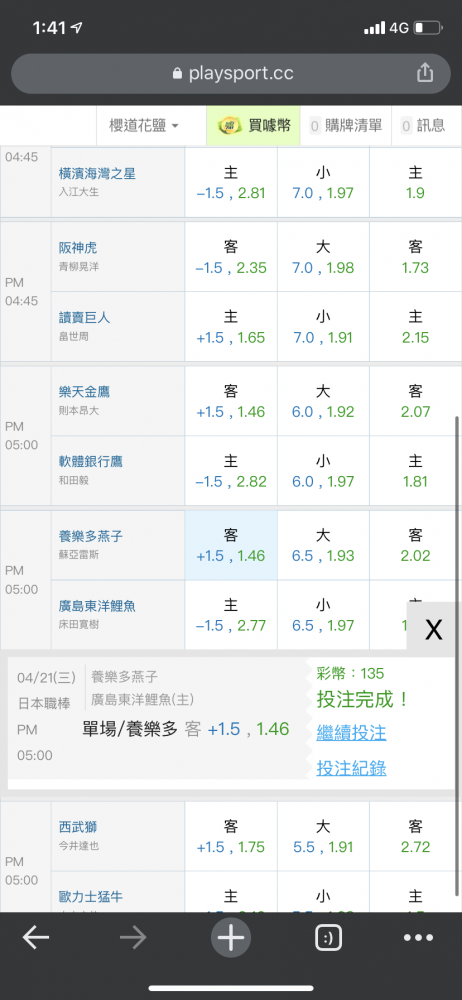Open the 買噱幣 tab

[x=253, y=126]
